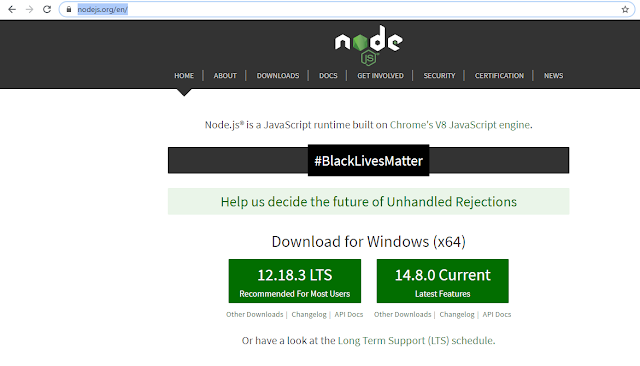View the Changelog under the Current button
Screen dimensions: 640x366
[x=457, y=315]
